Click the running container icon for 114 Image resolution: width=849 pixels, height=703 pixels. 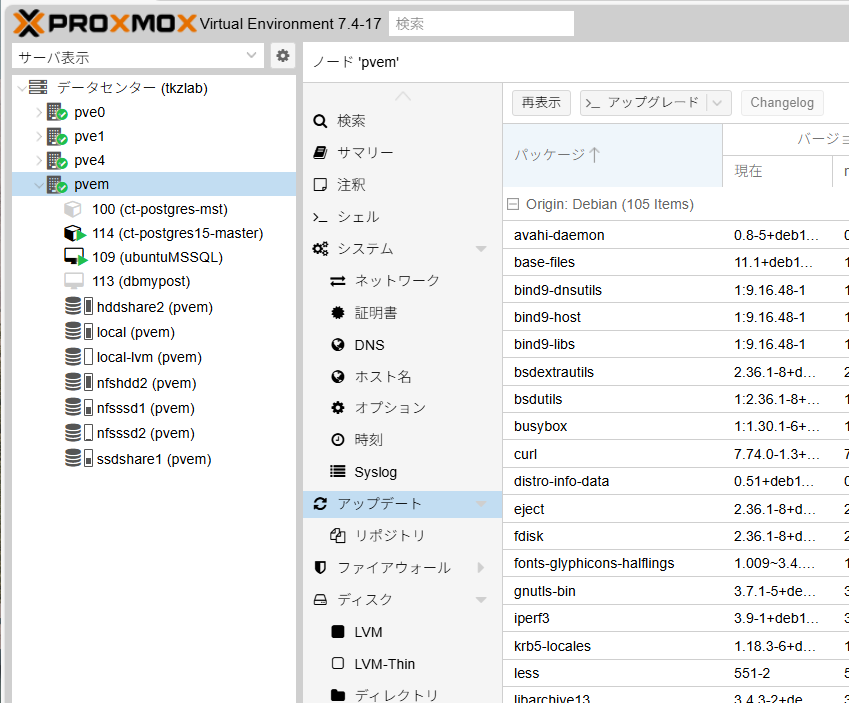75,233
